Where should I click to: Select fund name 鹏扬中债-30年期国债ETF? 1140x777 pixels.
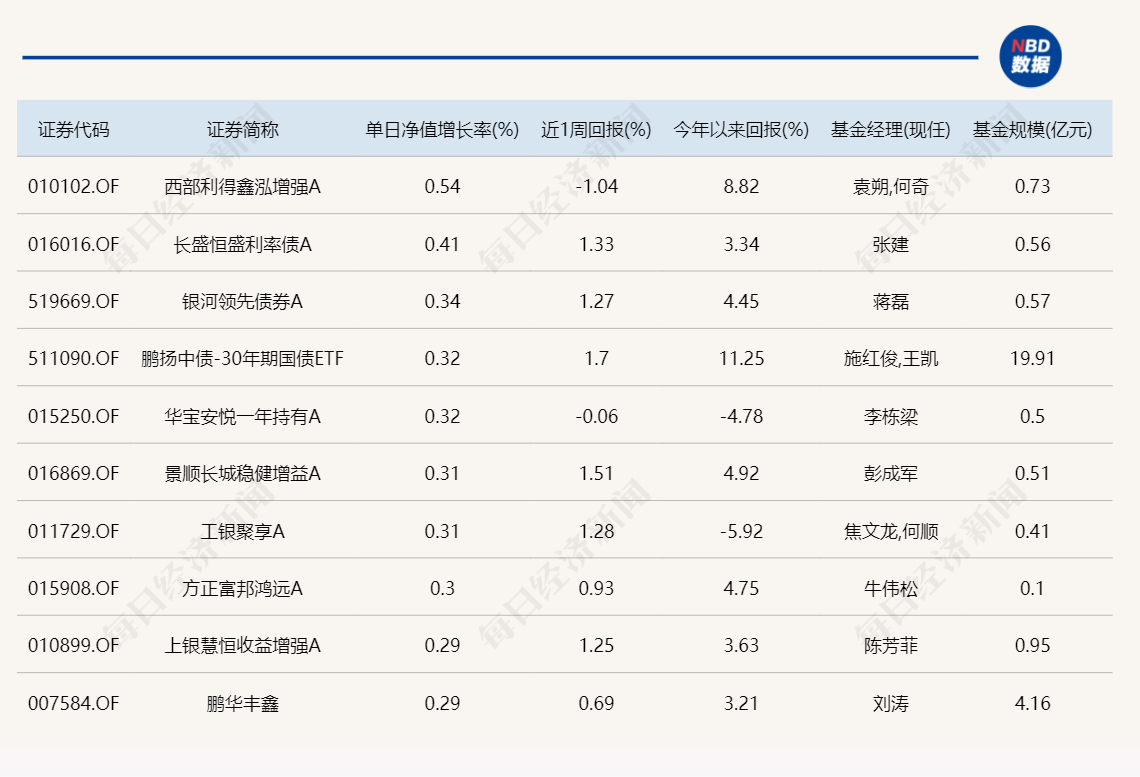click(x=242, y=358)
